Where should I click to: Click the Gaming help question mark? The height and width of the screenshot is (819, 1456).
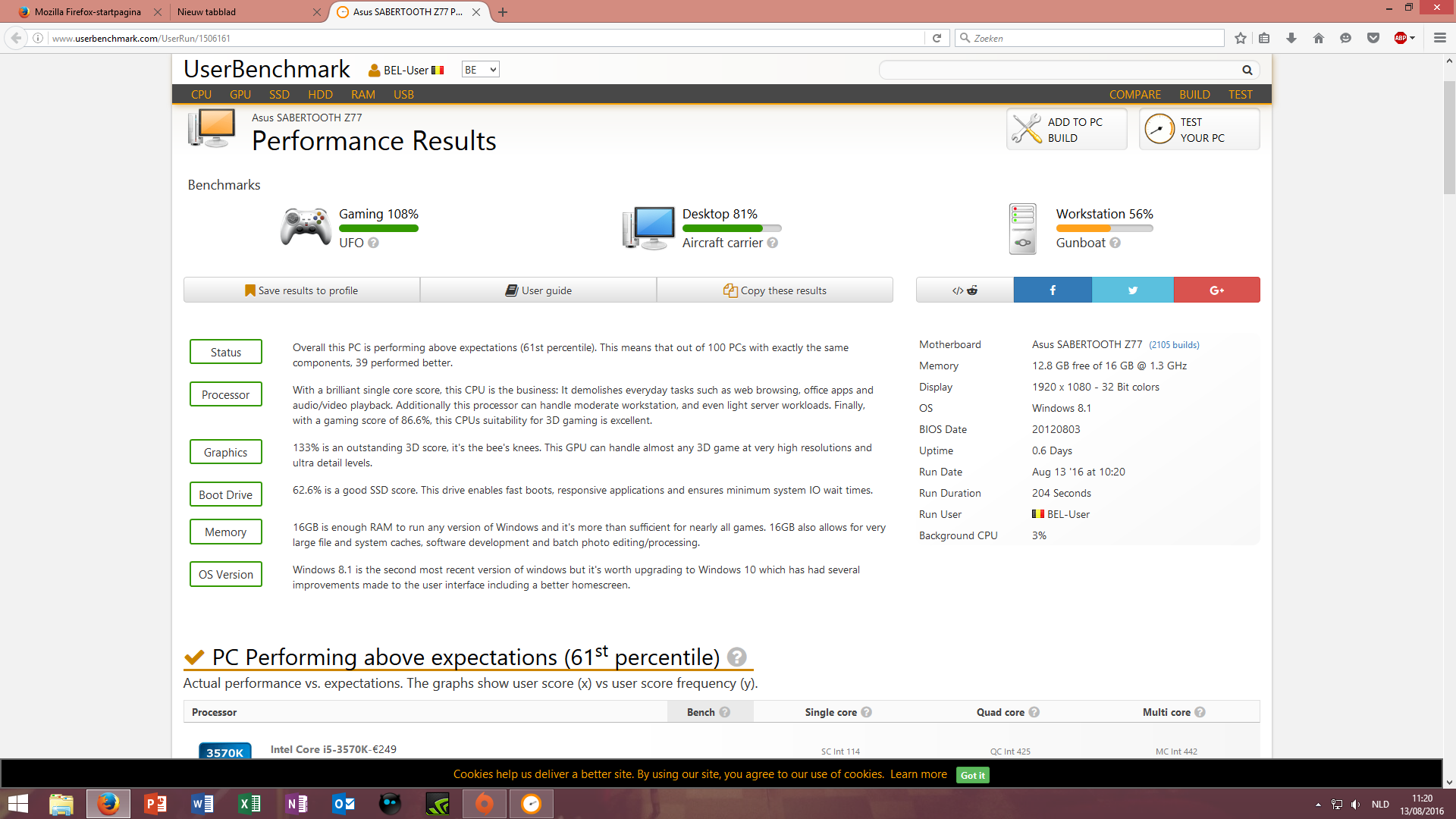(x=373, y=243)
